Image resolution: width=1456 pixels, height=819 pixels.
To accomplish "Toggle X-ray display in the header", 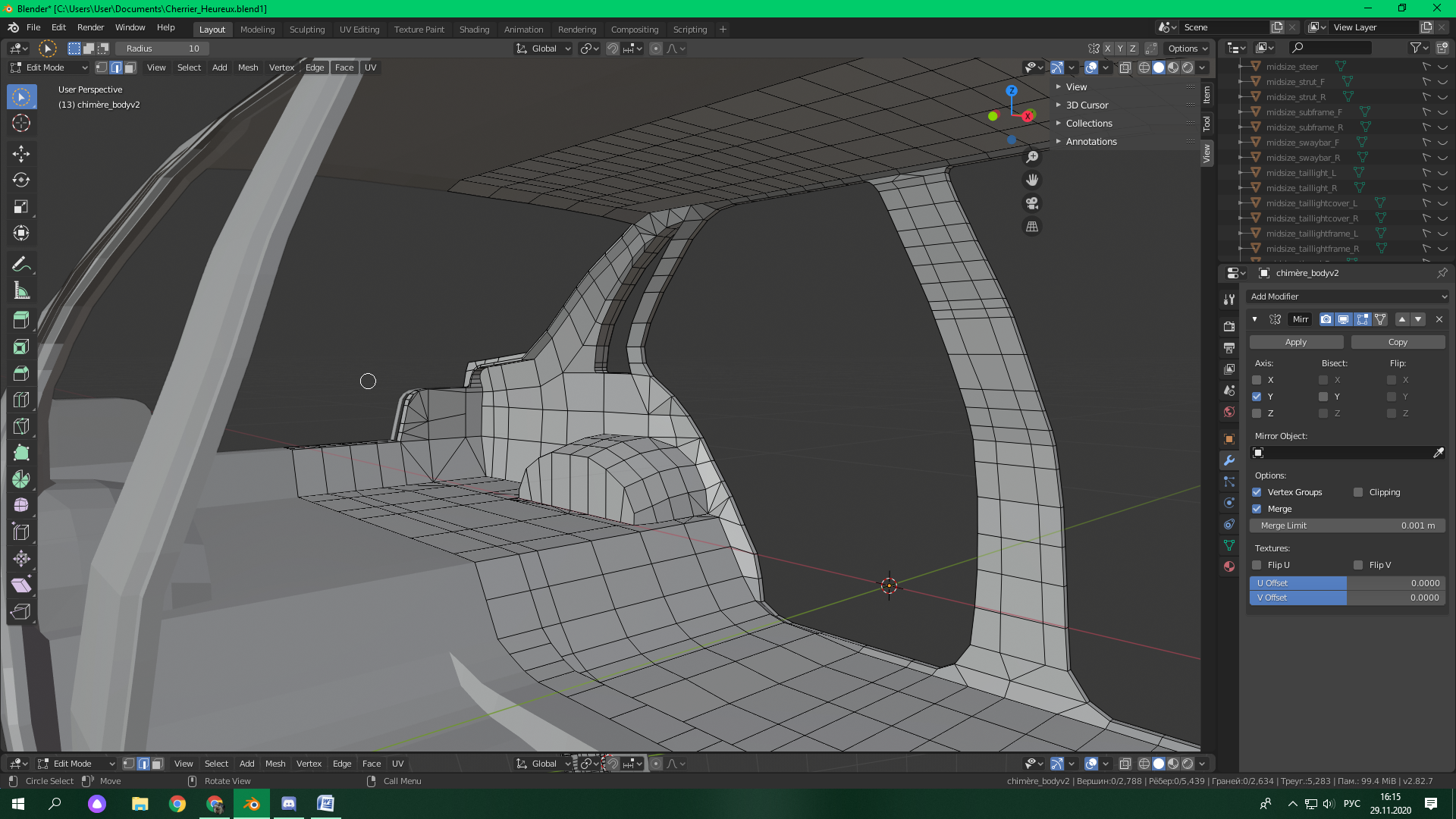I will pyautogui.click(x=1125, y=67).
